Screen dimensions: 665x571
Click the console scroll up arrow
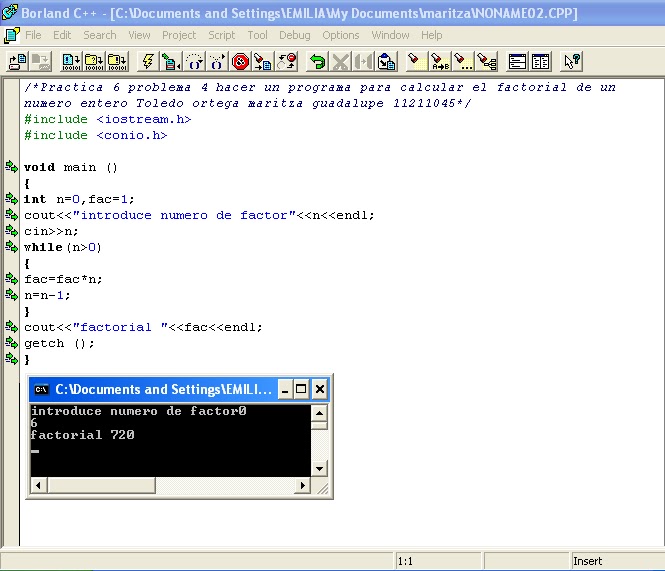click(x=319, y=413)
